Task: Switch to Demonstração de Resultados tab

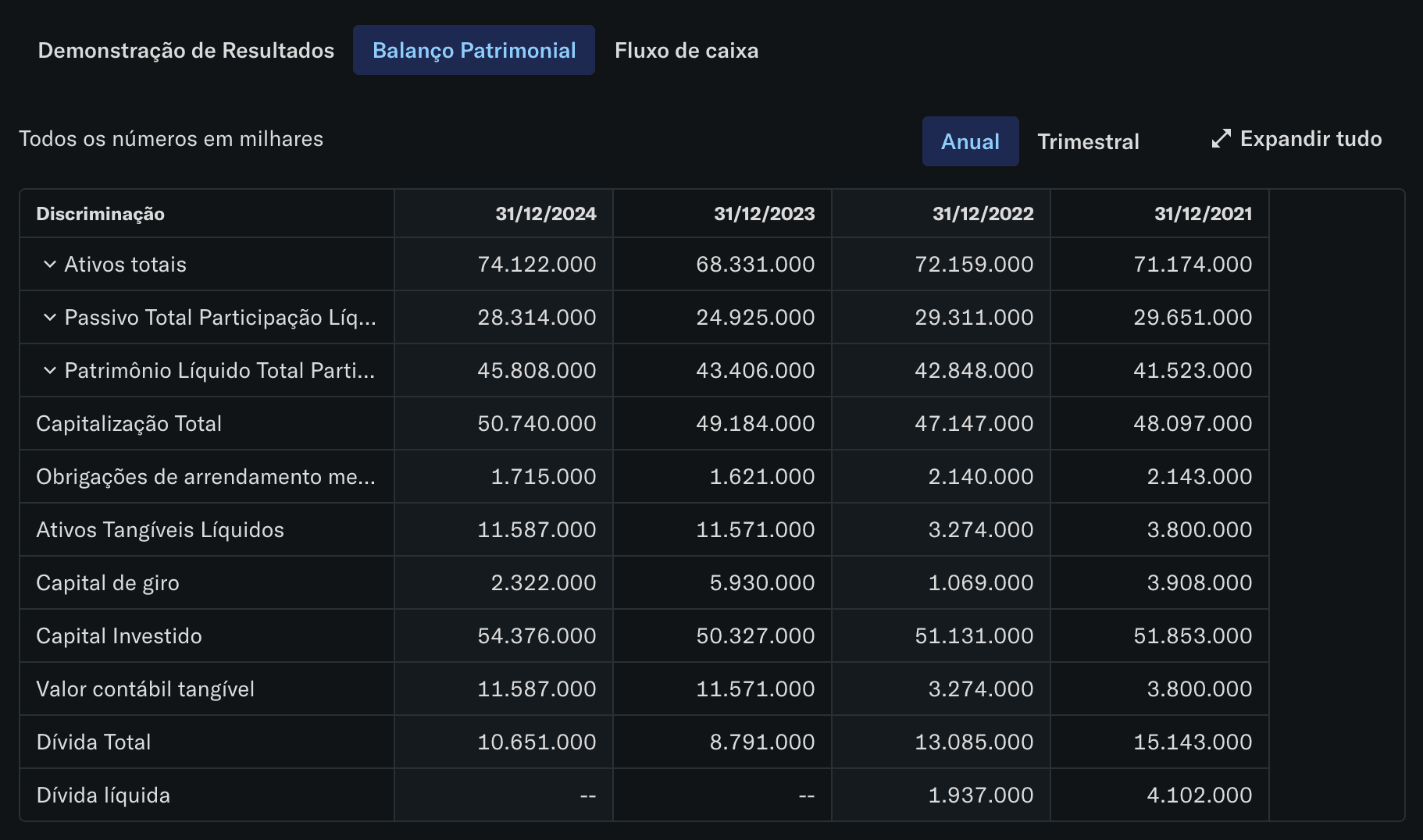Action: click(186, 51)
